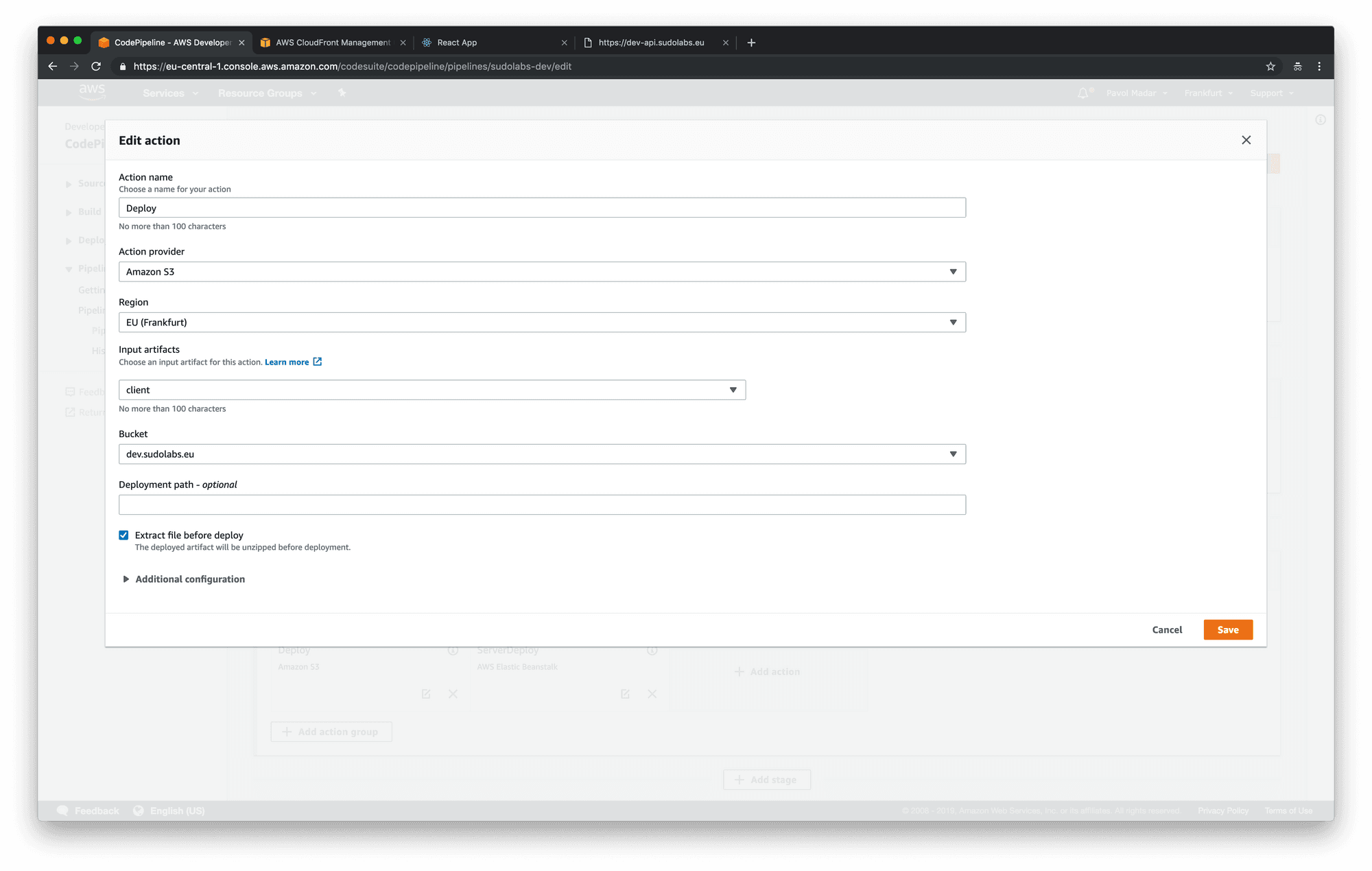Click the Add stage button
Screen dimensions: 1372x871
click(766, 780)
